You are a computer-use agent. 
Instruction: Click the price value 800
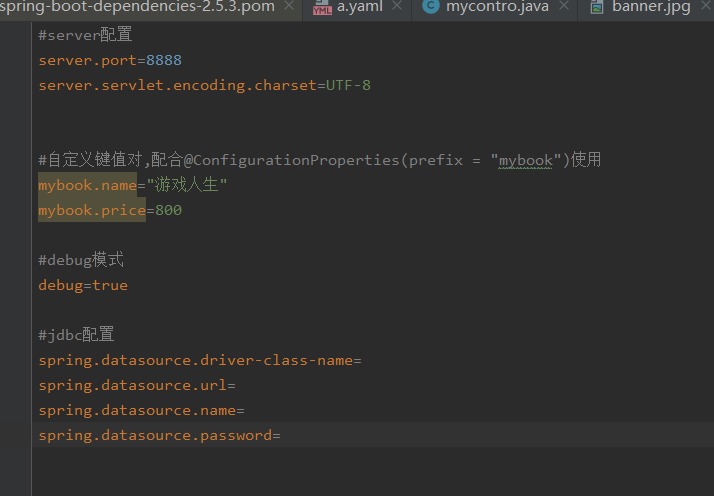(x=168, y=210)
